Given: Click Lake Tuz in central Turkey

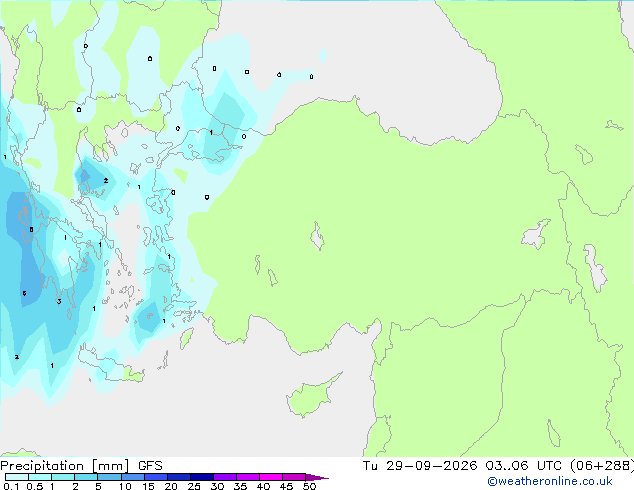Looking at the screenshot, I should 317,236.
